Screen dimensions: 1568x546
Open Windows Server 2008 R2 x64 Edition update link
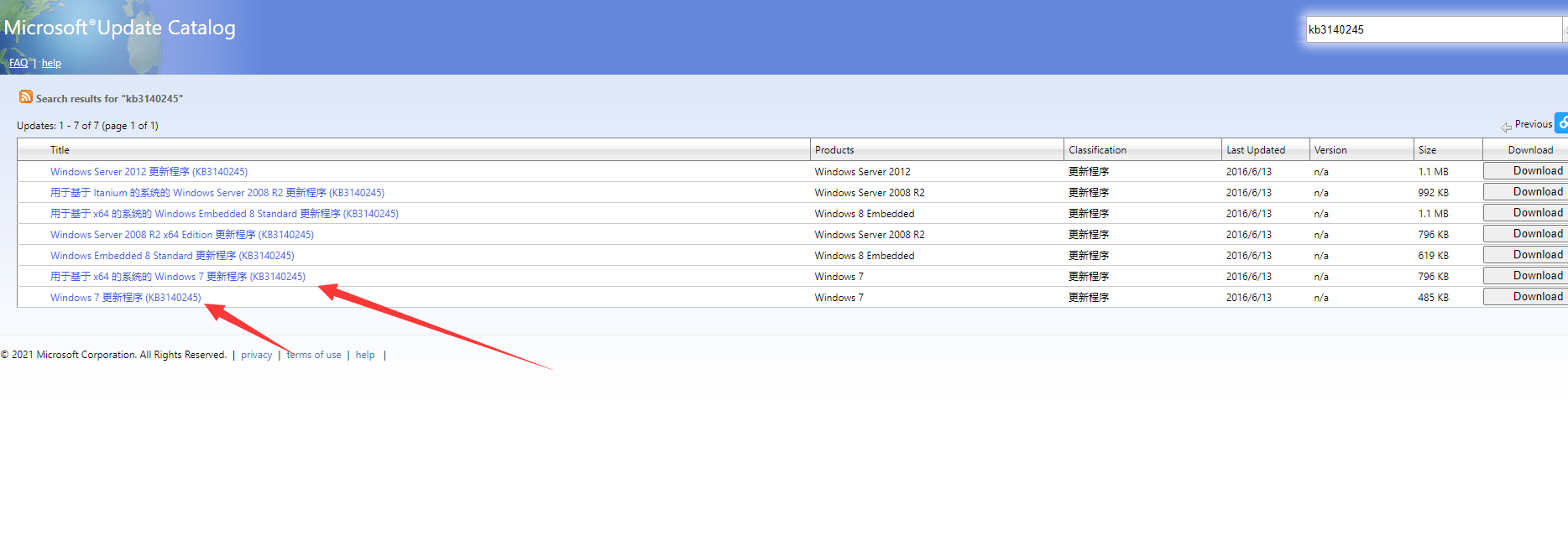point(182,235)
